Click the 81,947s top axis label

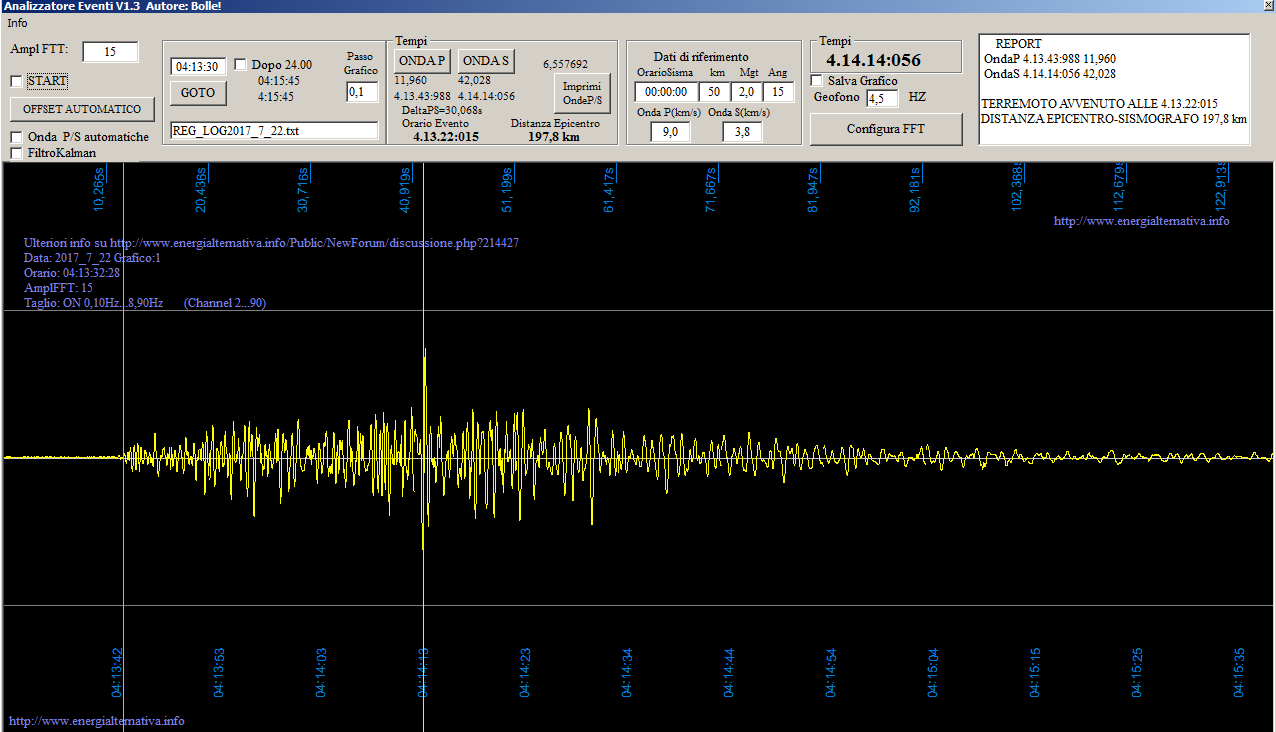tap(813, 190)
